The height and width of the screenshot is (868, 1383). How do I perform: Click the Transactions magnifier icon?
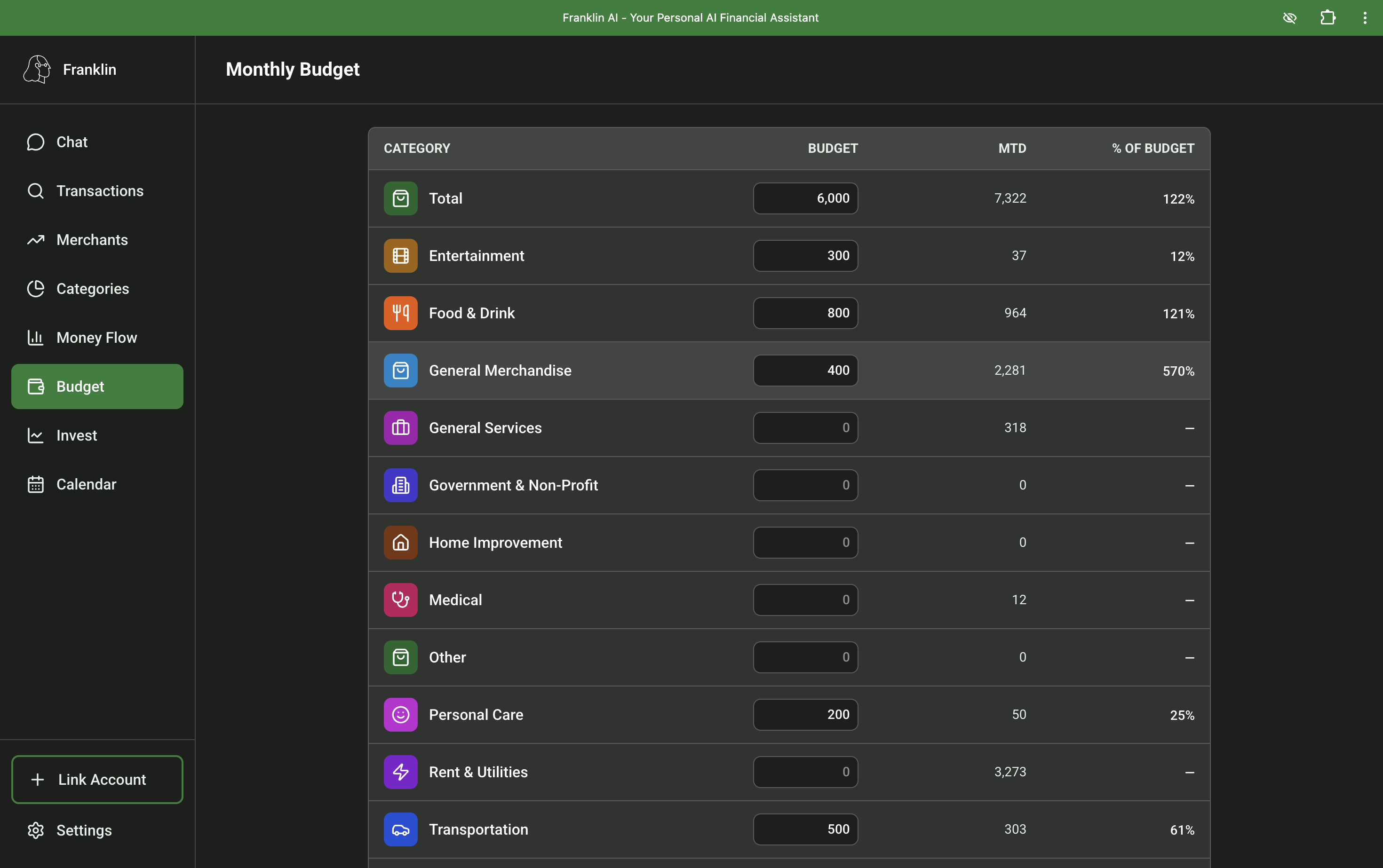pyautogui.click(x=36, y=190)
